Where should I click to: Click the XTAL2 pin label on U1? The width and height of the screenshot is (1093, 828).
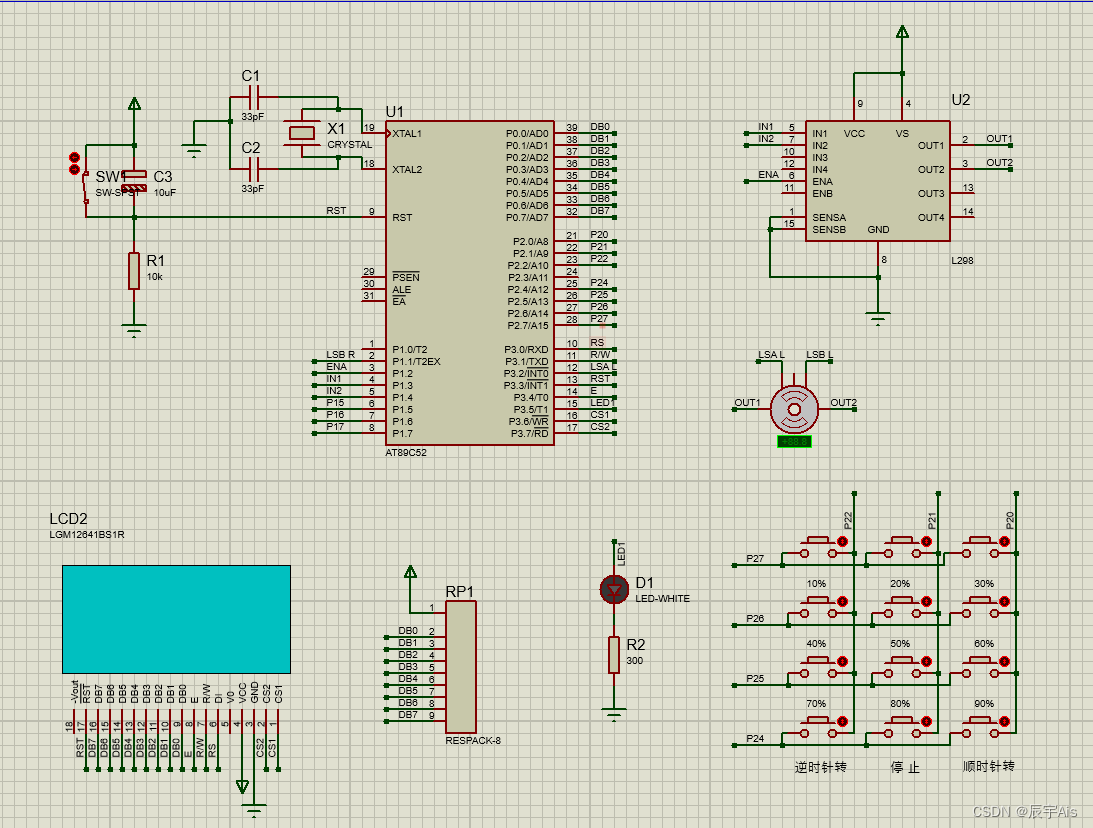point(406,169)
